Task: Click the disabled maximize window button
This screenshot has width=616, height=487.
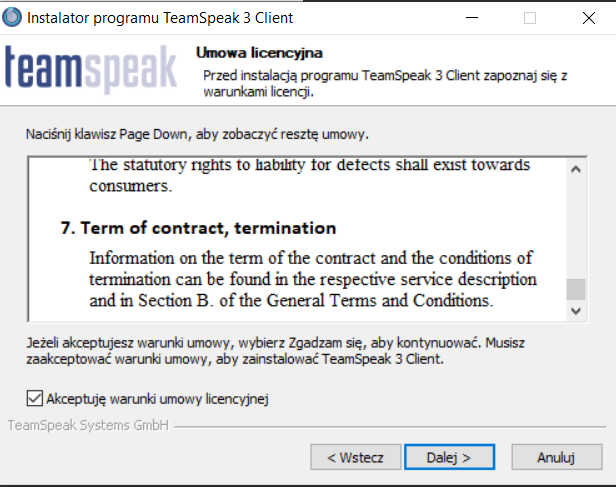Action: tap(530, 18)
